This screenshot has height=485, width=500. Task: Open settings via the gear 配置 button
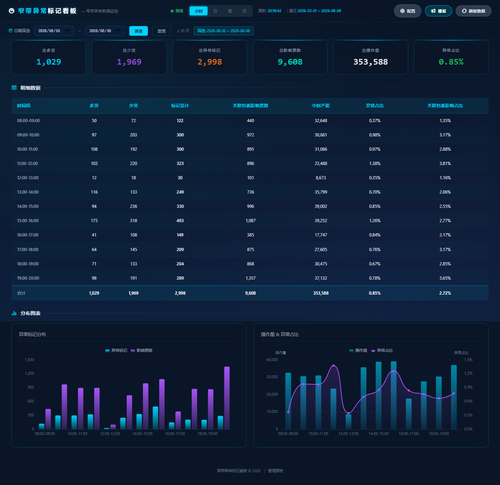click(x=407, y=11)
